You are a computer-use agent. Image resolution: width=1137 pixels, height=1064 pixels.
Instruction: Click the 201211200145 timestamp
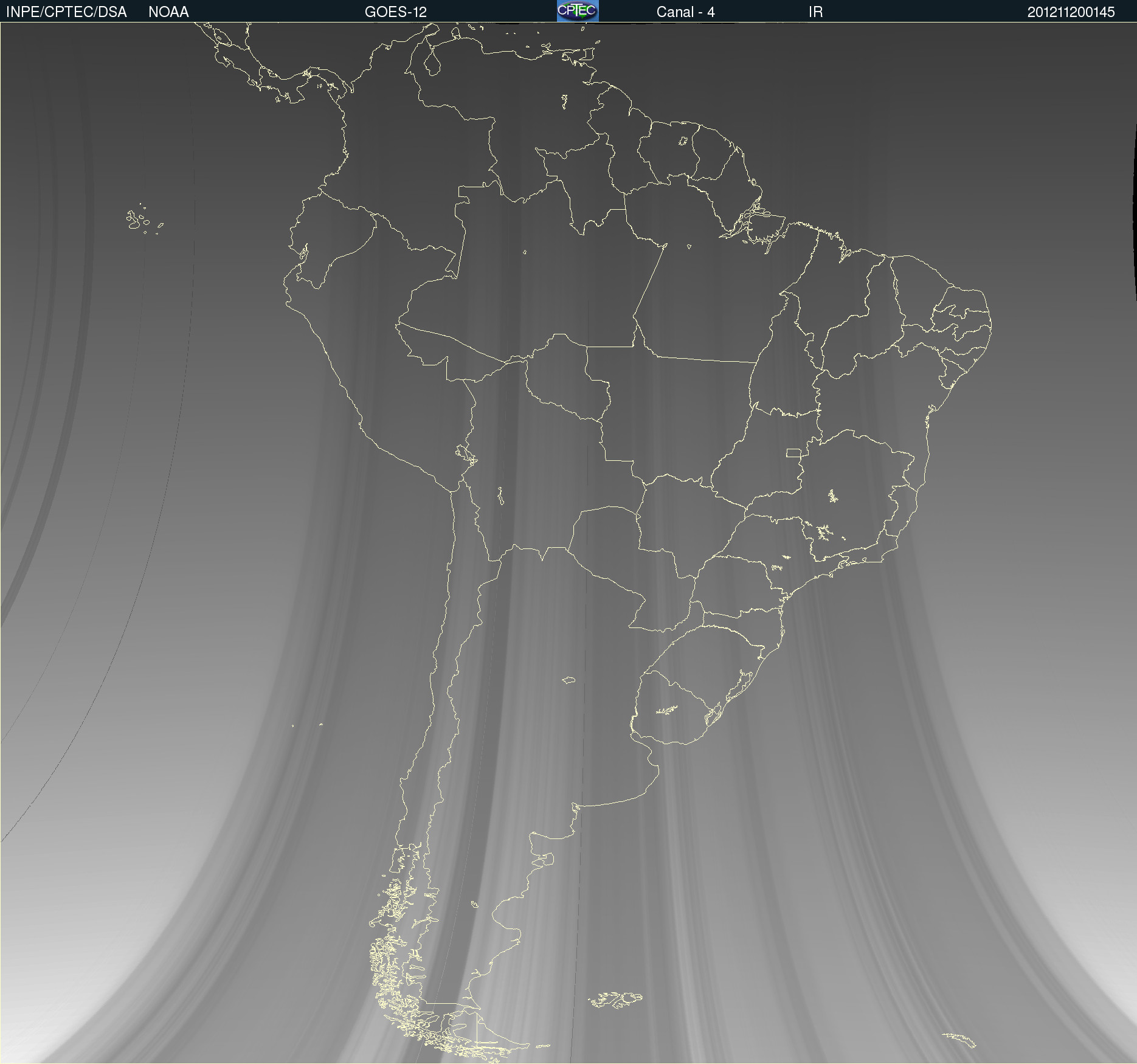tap(1071, 12)
